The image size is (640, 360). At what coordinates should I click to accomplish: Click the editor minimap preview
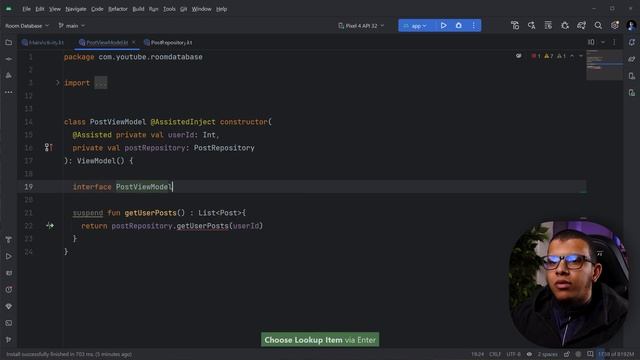[604, 64]
